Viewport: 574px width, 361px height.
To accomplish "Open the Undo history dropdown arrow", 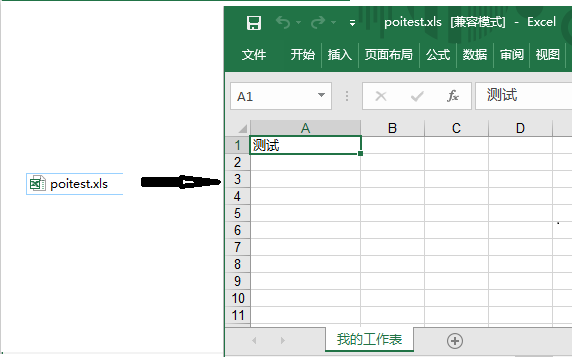I will (x=298, y=23).
